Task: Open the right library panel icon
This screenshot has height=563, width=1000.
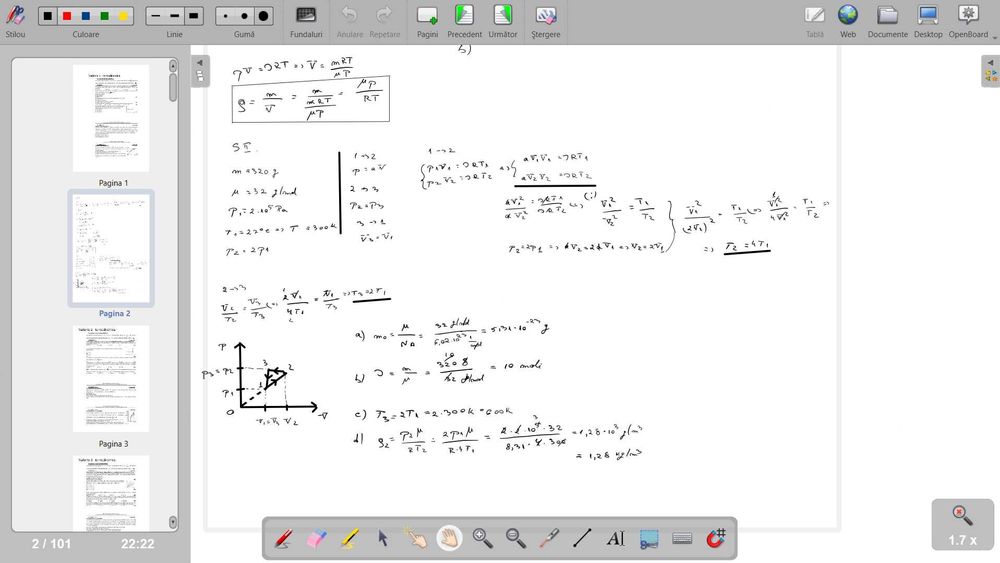Action: coord(990,76)
